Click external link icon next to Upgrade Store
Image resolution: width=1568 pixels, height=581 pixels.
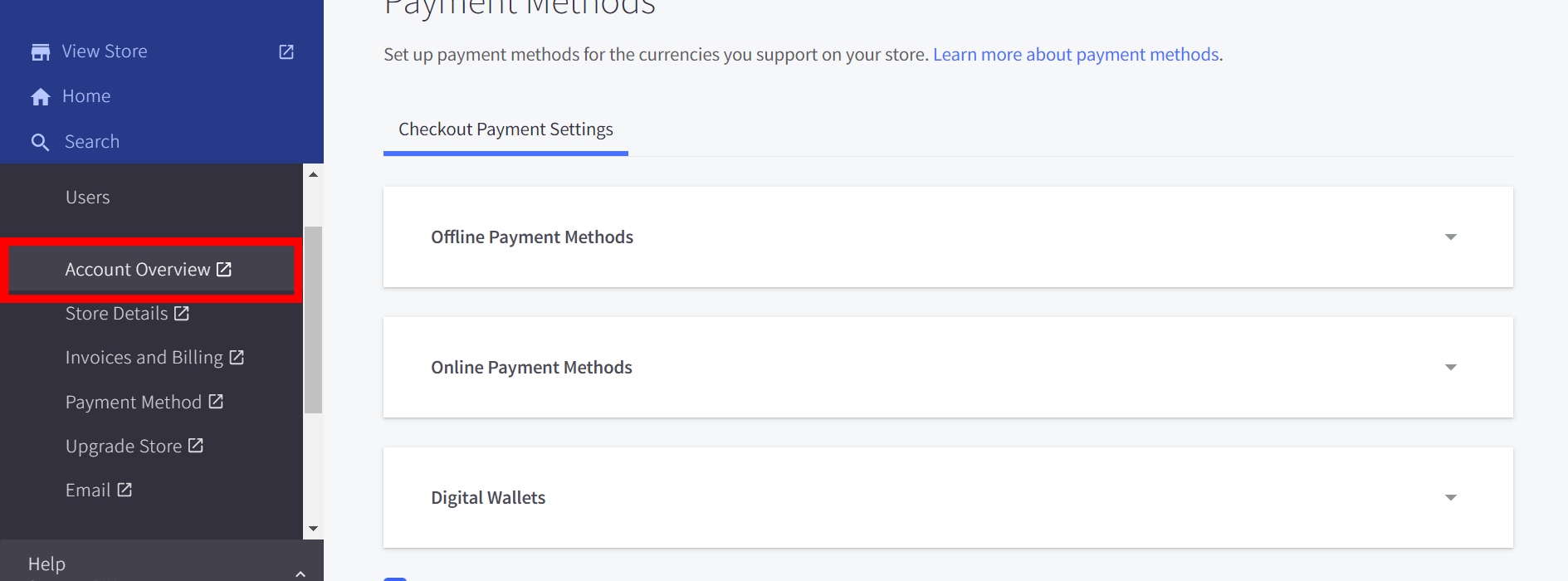[x=196, y=446]
